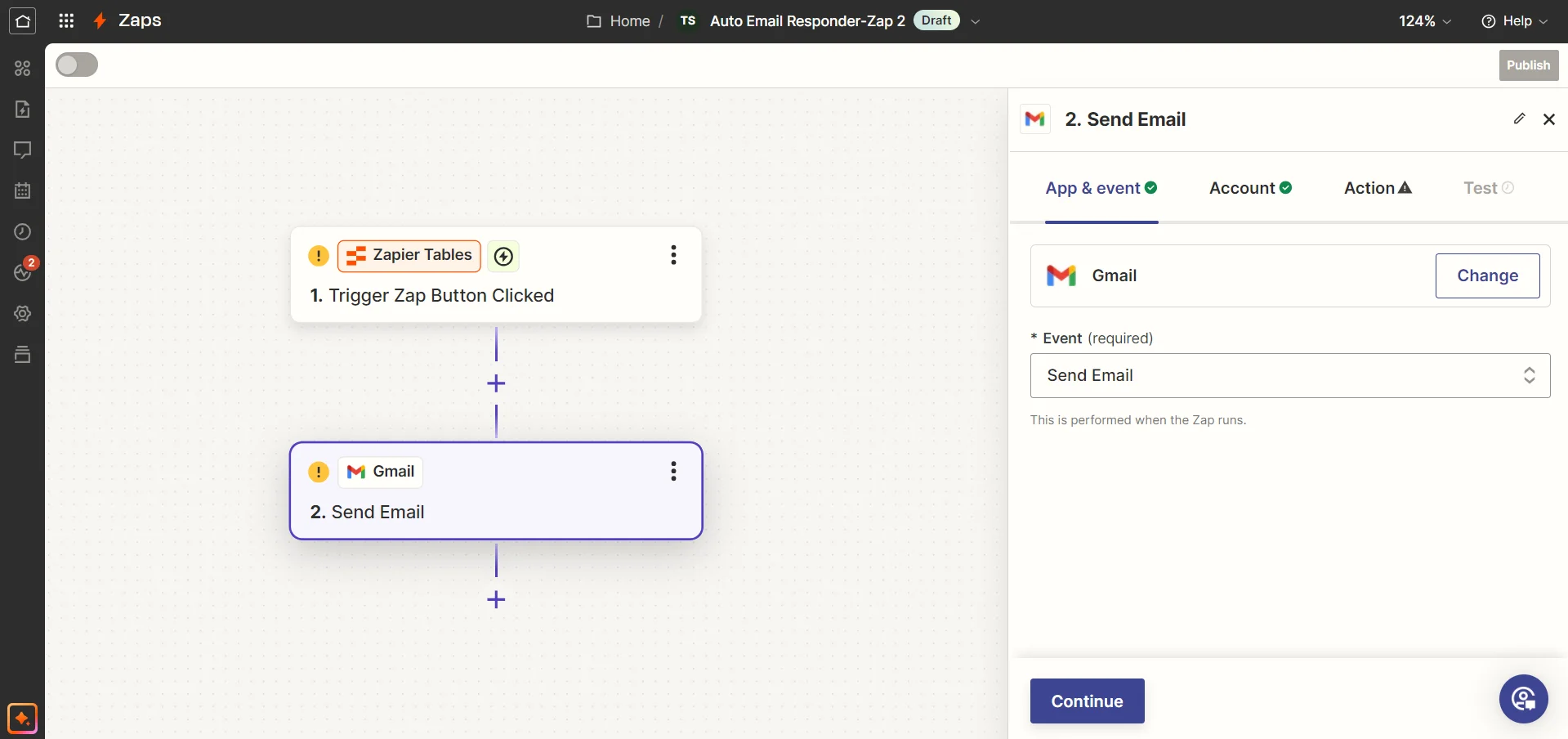Add a step between trigger and Gmail
Screen dimensions: 1568x739
click(496, 383)
